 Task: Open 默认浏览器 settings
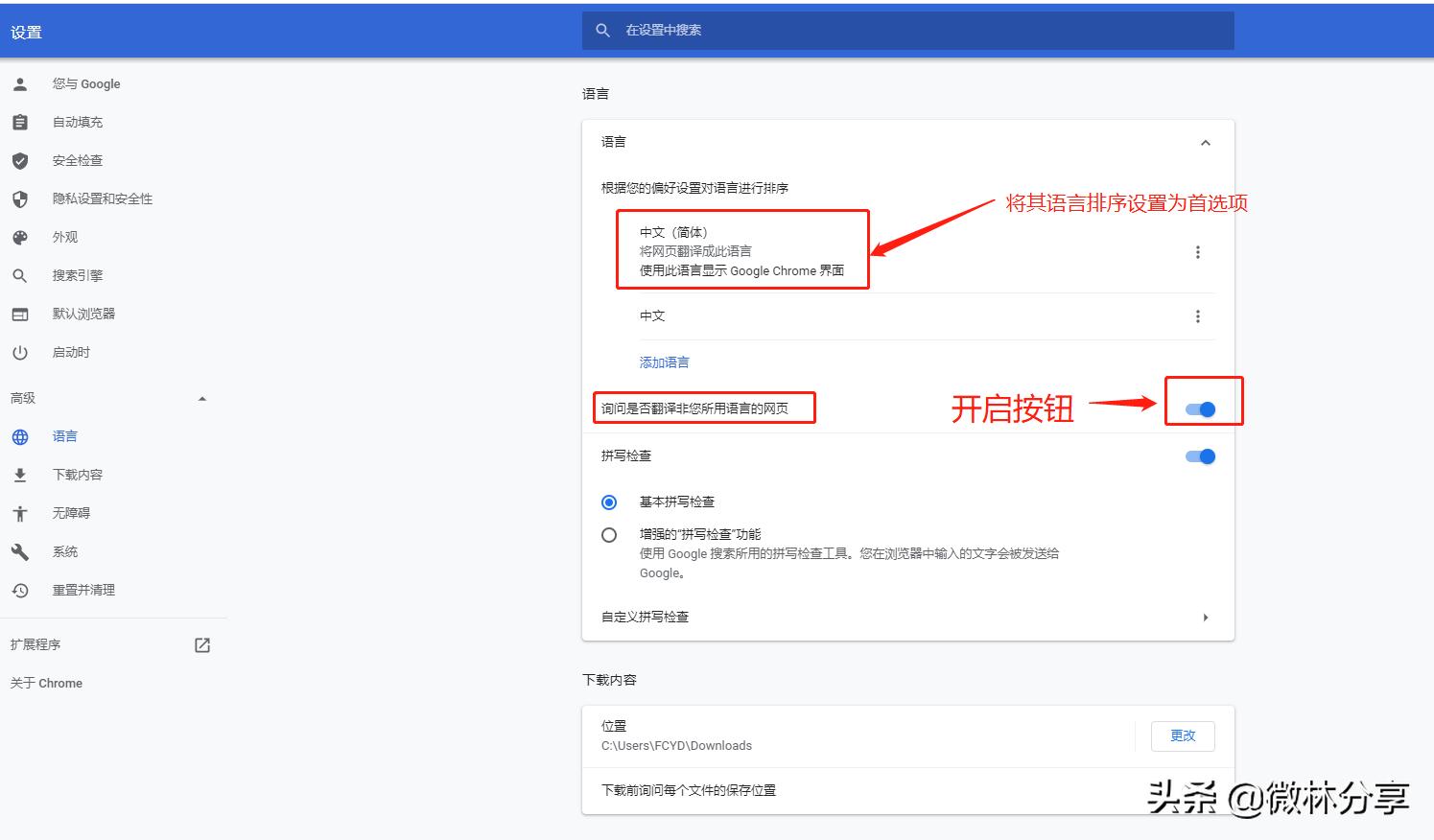point(83,314)
